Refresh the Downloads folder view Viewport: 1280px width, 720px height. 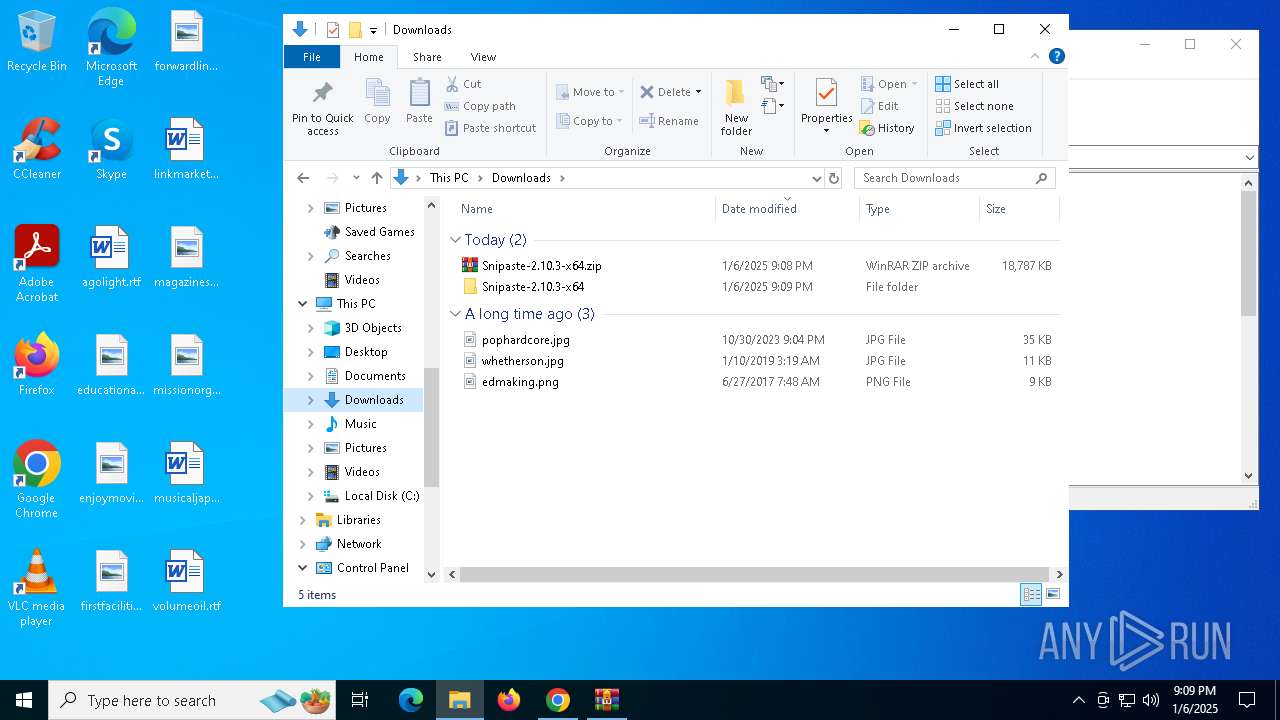point(834,178)
